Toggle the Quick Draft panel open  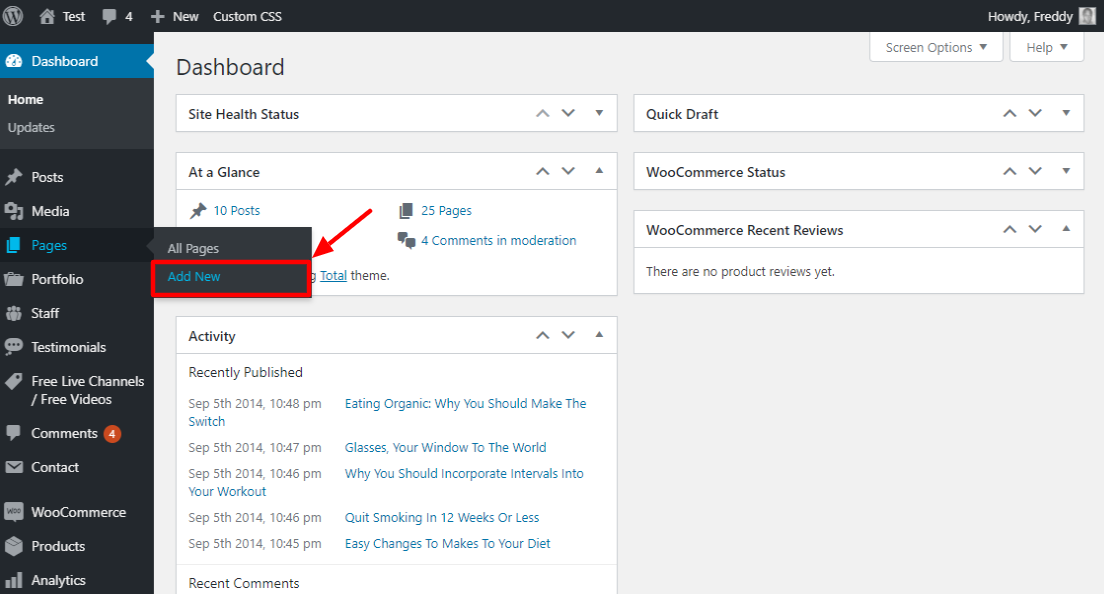coord(1066,113)
